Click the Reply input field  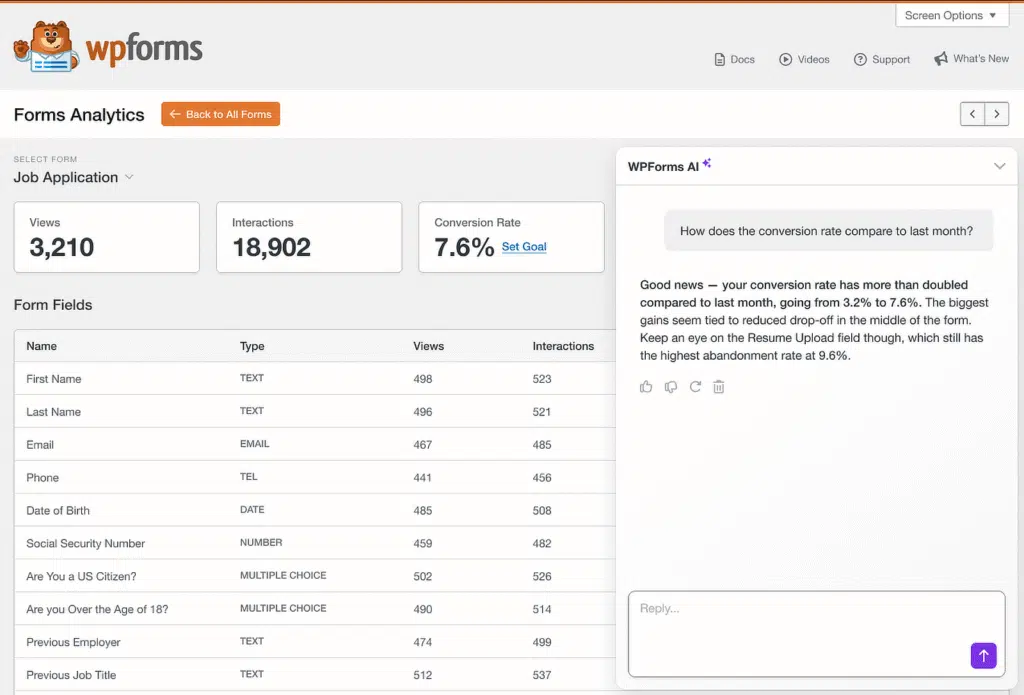click(816, 634)
